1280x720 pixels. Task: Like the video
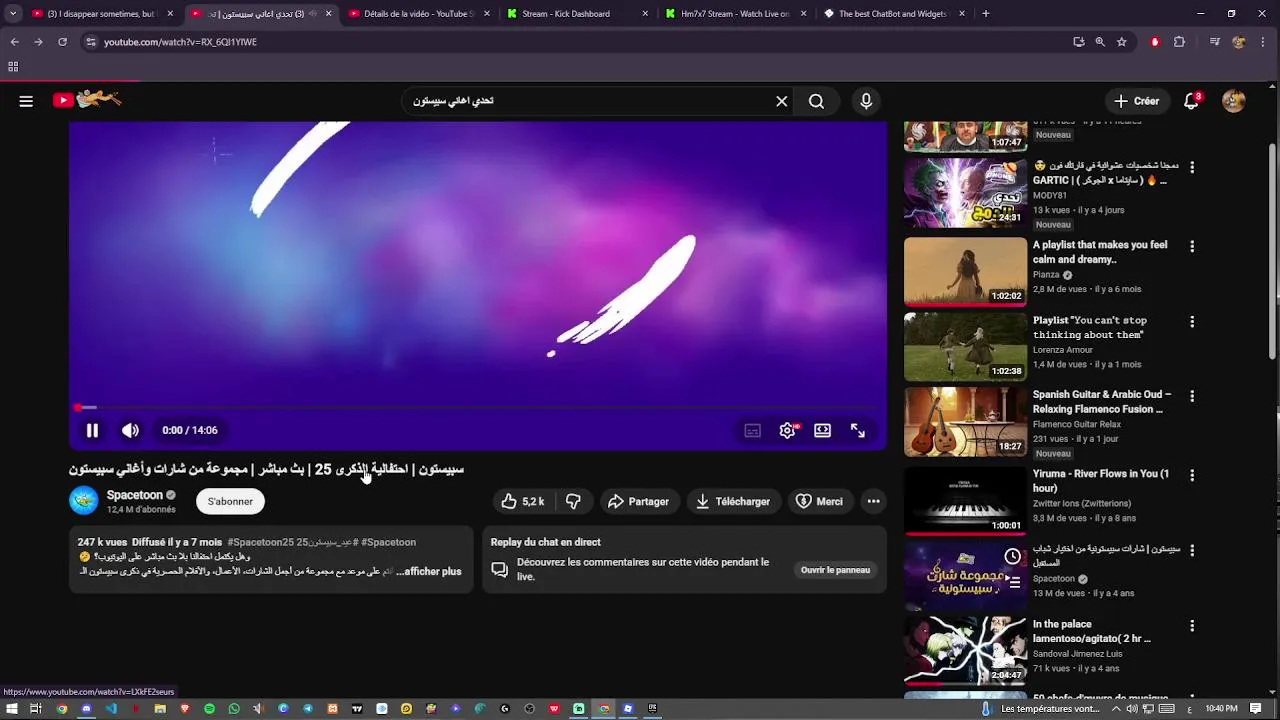523,501
